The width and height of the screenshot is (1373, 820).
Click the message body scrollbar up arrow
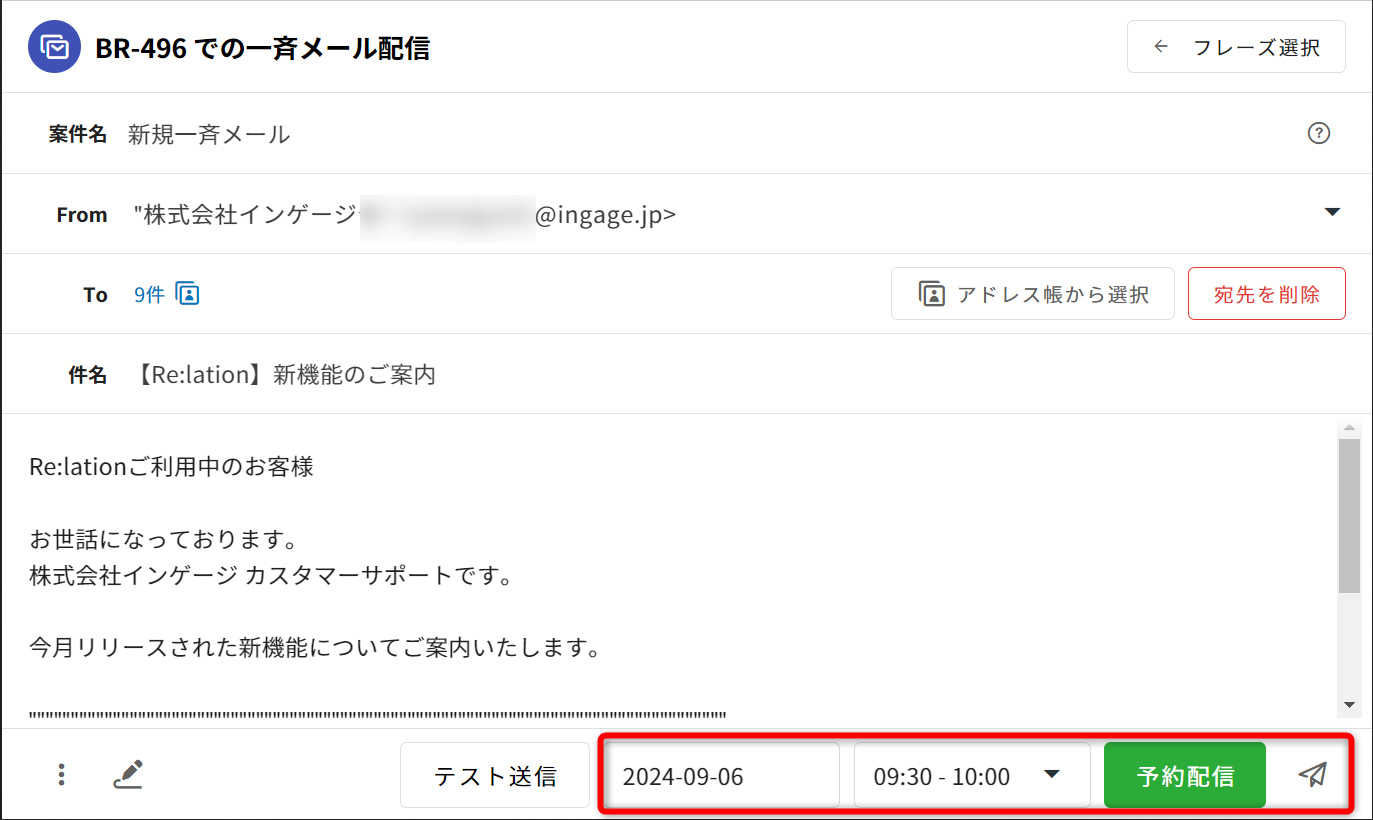[x=1350, y=428]
